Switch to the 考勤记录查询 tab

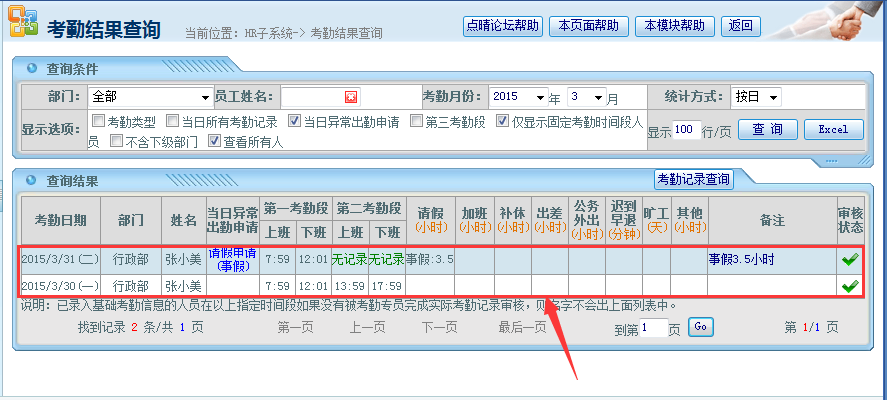point(693,180)
